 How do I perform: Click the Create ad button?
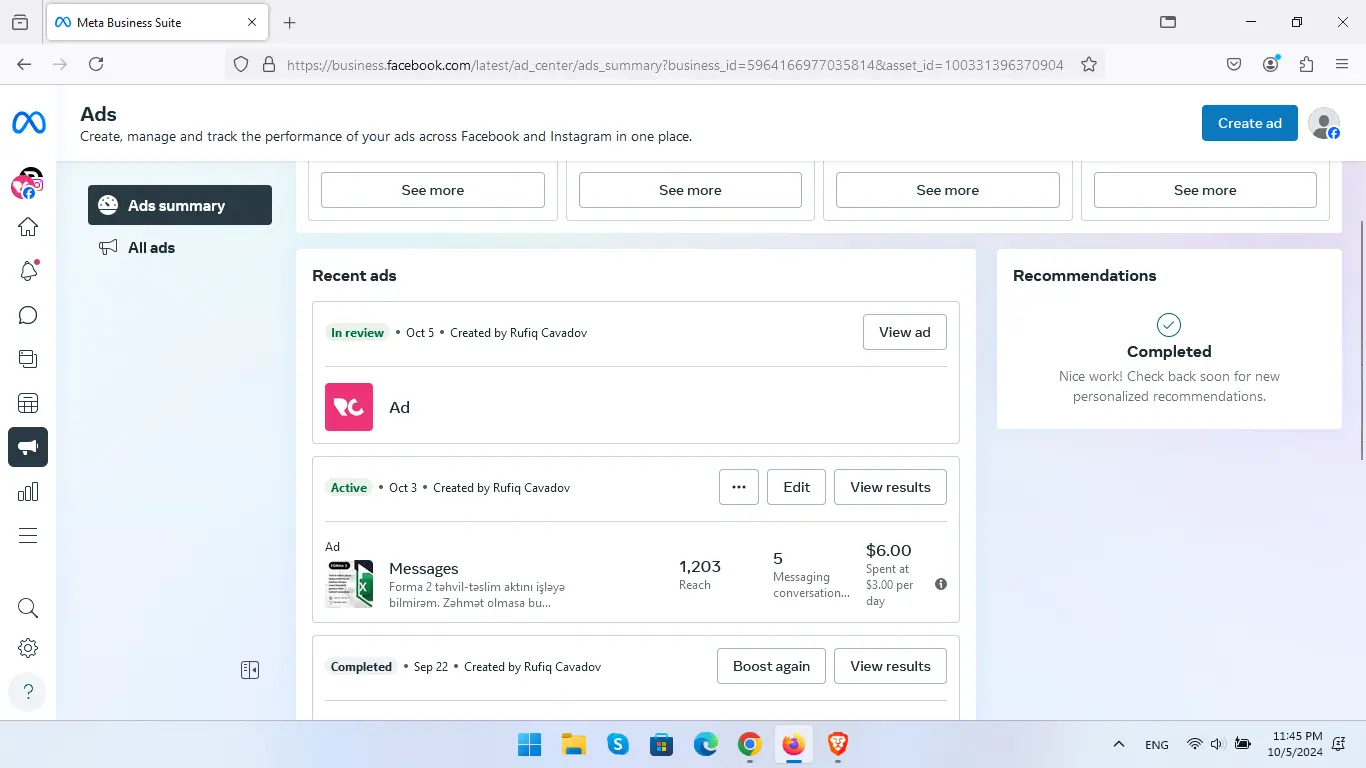[1250, 123]
